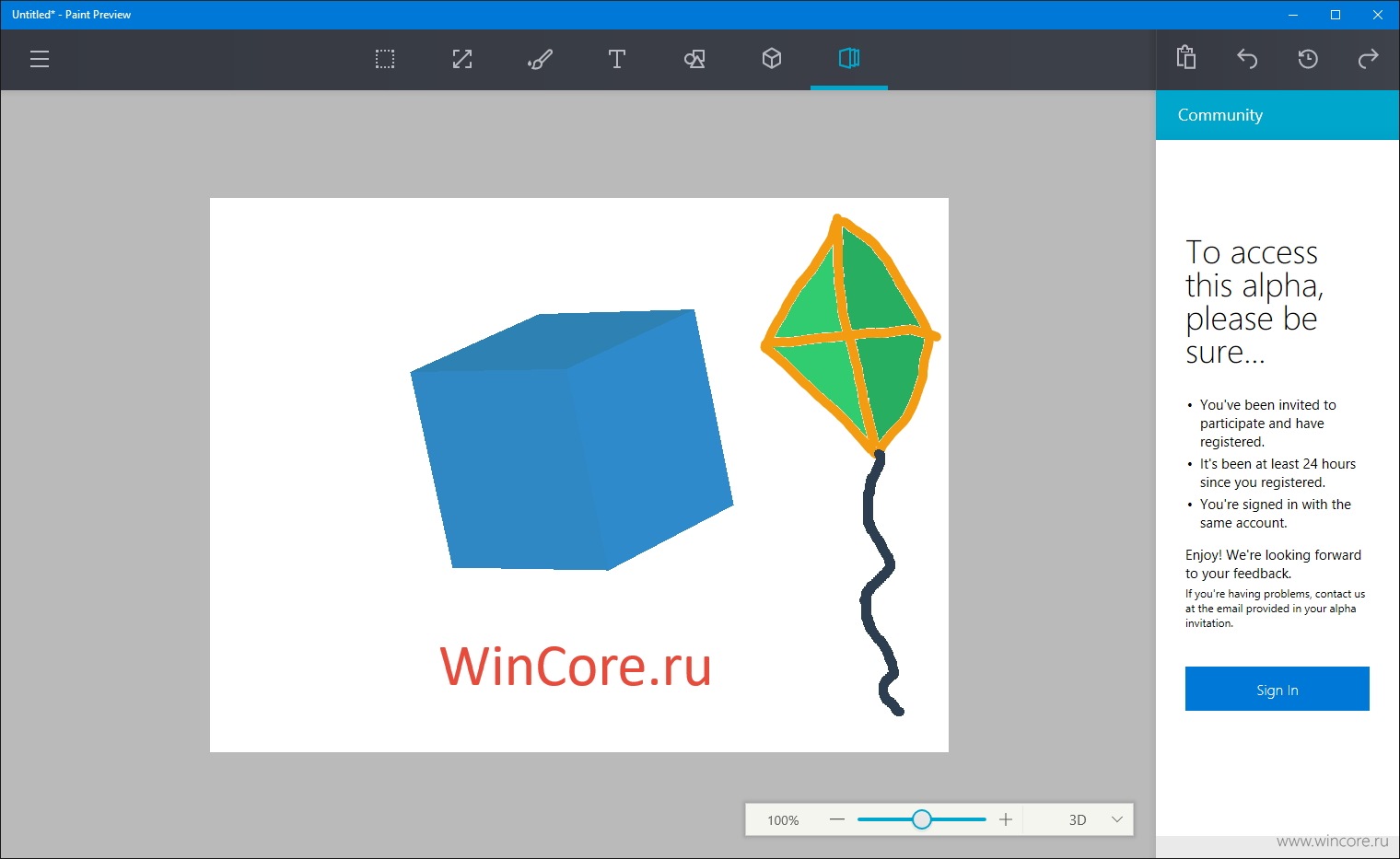Click the Paste clipboard icon
This screenshot has height=859, width=1400.
pyautogui.click(x=1186, y=58)
